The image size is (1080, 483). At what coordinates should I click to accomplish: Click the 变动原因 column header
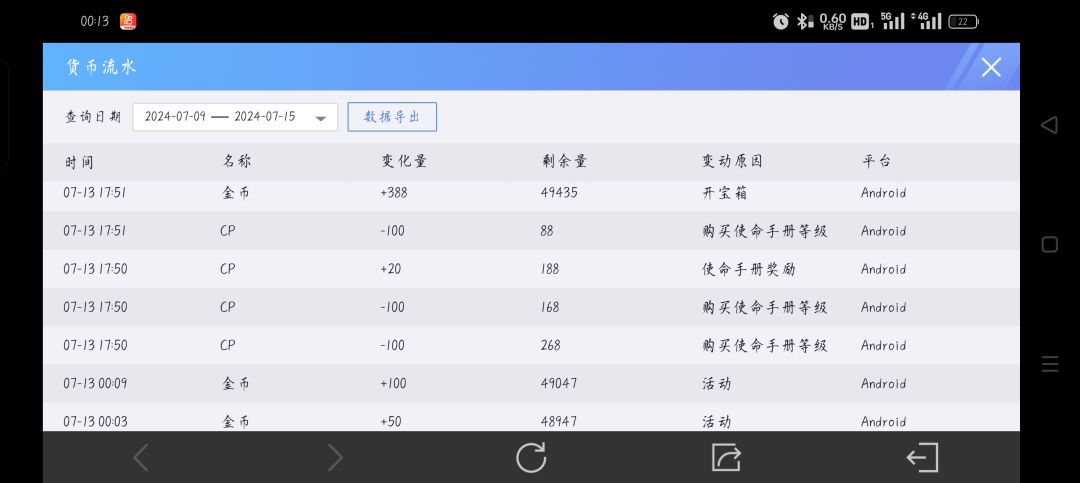click(732, 161)
